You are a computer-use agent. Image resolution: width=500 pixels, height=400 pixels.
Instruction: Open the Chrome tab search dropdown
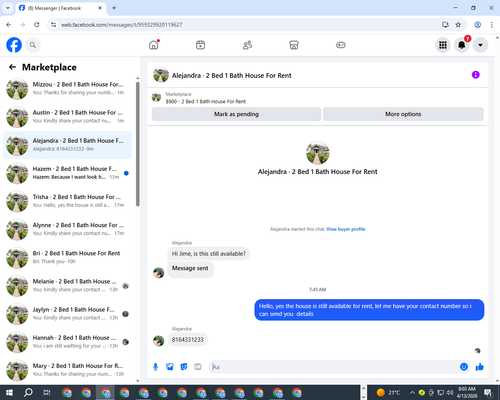[8, 8]
